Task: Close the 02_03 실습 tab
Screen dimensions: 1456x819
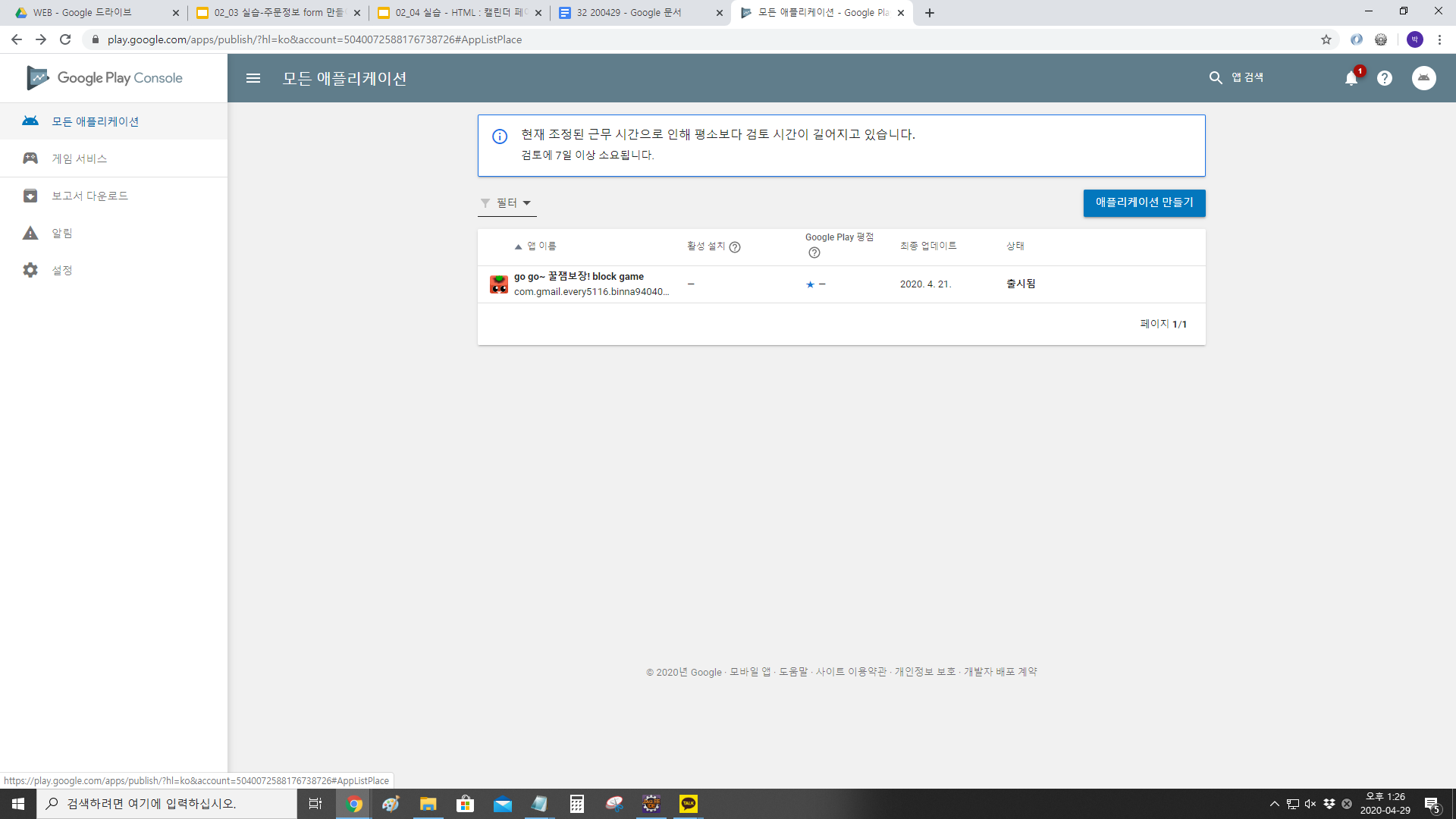Action: pyautogui.click(x=357, y=13)
